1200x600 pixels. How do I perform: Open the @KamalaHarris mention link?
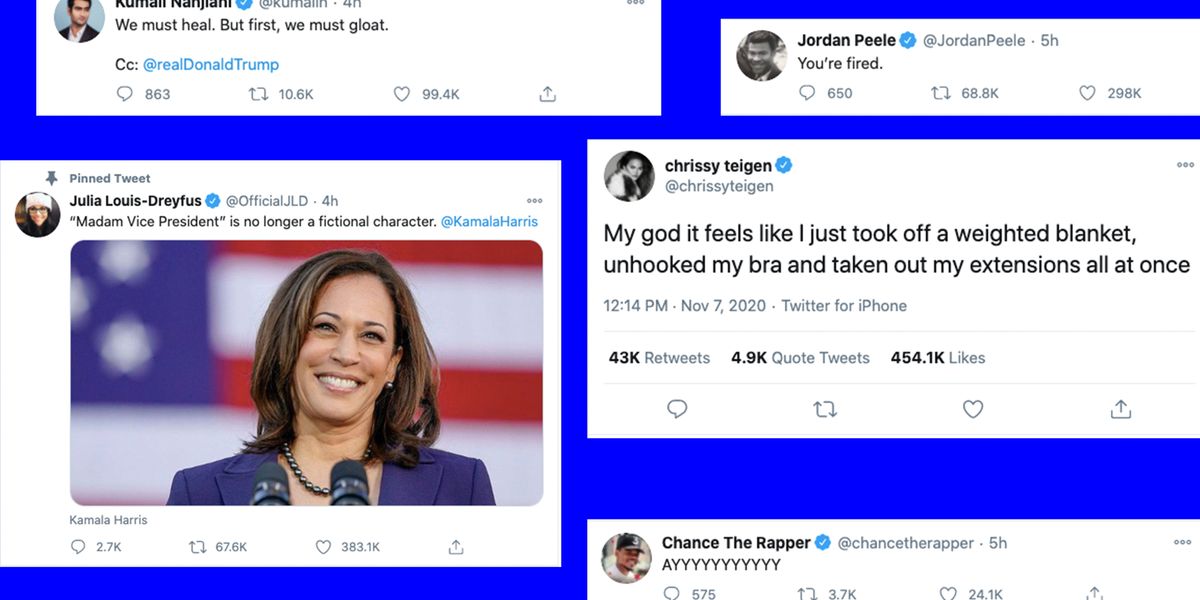point(488,220)
